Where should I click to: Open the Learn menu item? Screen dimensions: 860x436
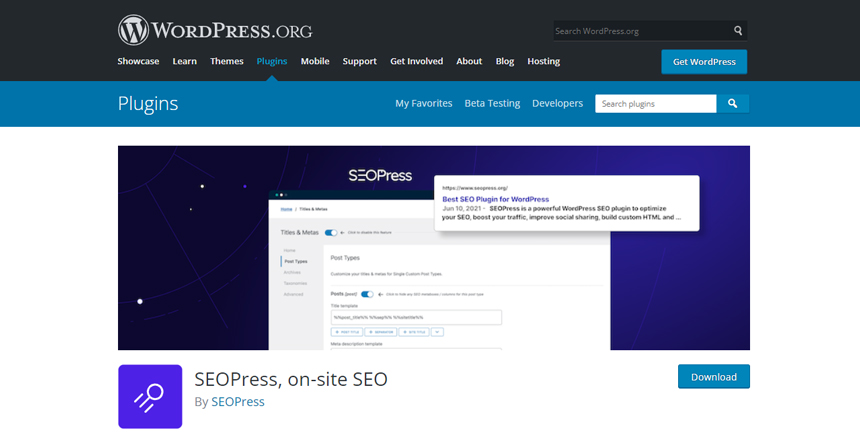coord(184,61)
